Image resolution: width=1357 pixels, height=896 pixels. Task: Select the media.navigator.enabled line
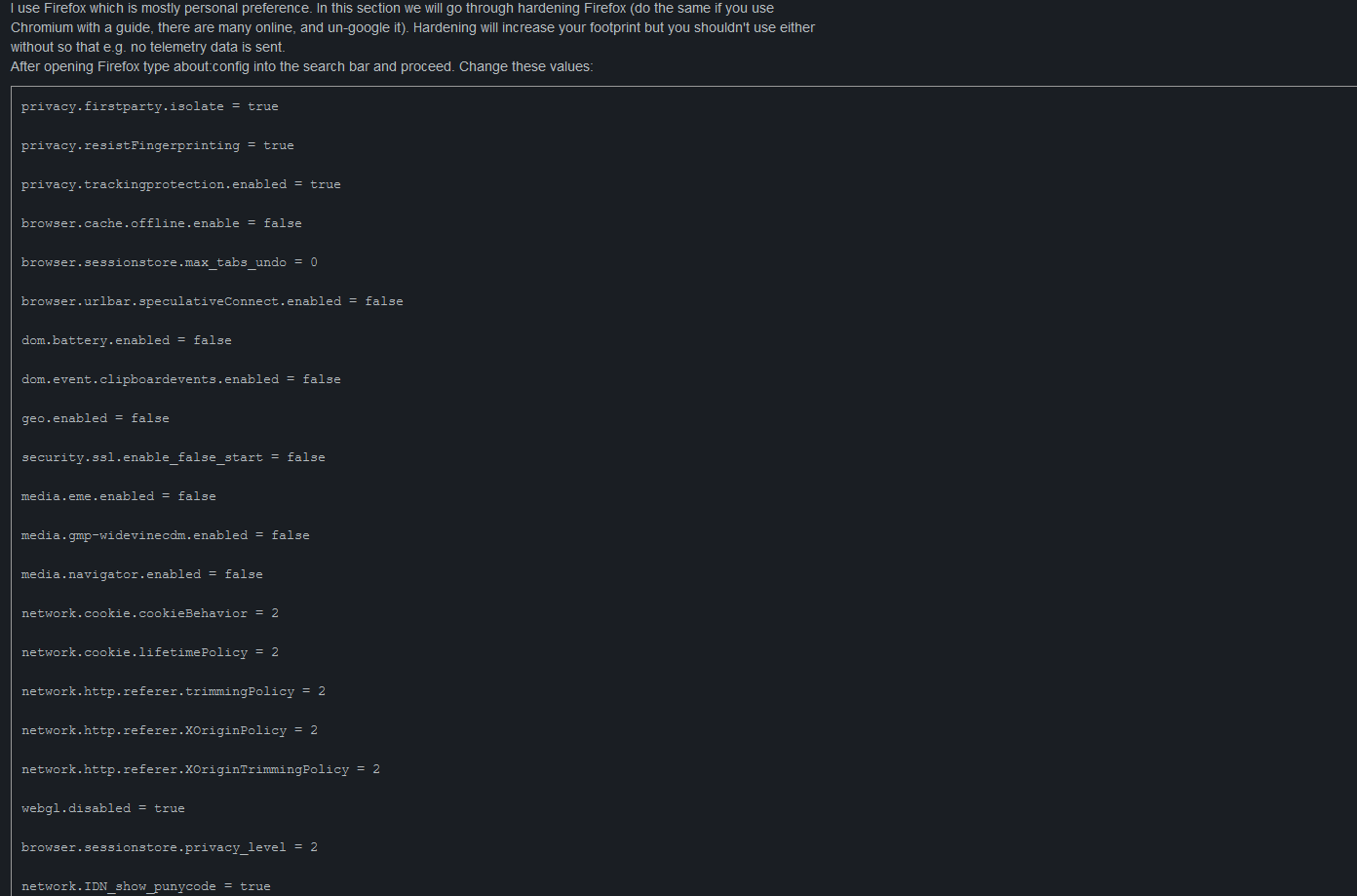pos(141,574)
